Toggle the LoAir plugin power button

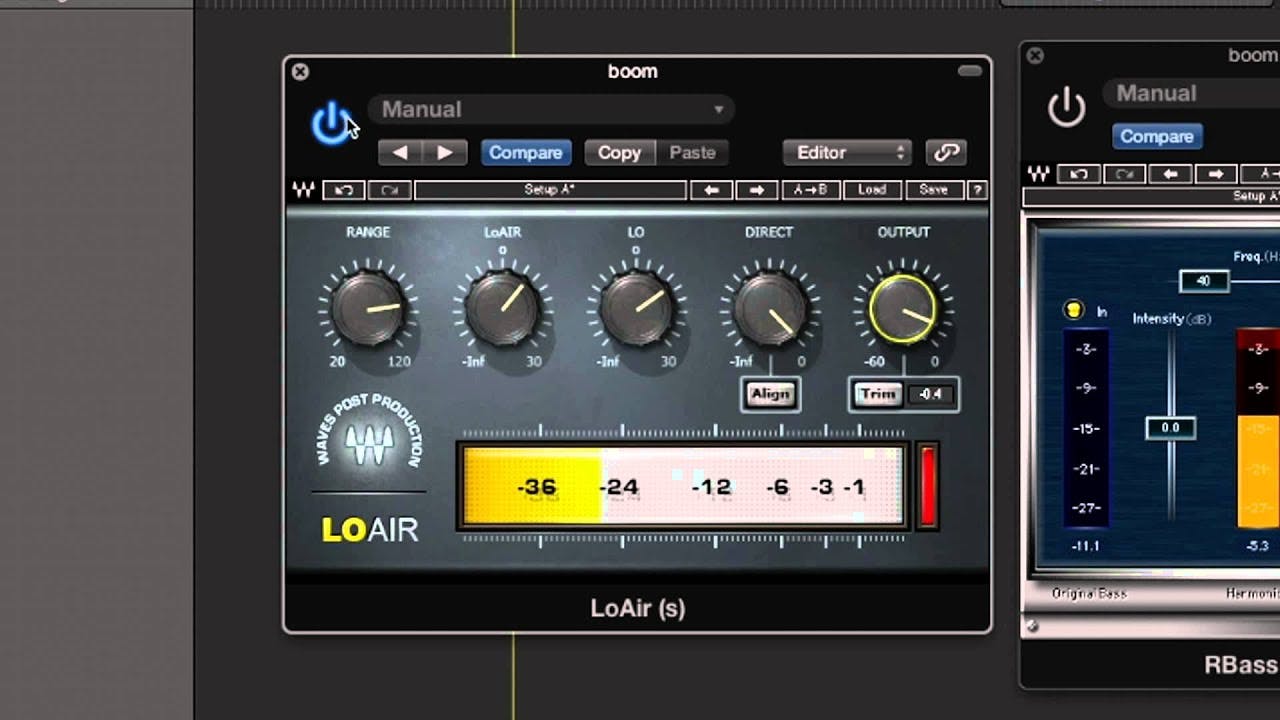coord(330,124)
